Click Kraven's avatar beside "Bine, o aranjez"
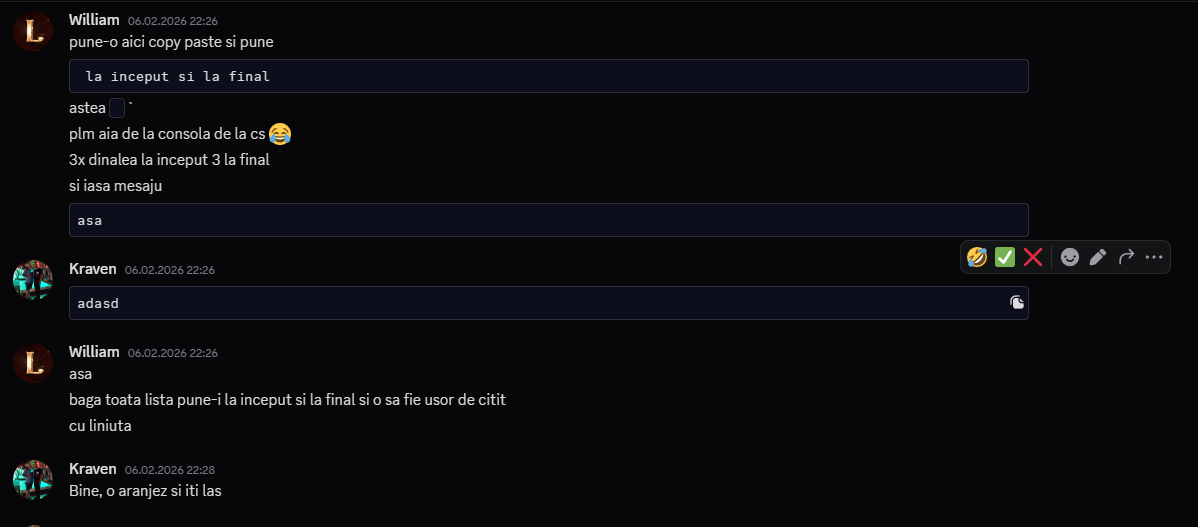The width and height of the screenshot is (1198, 527). pos(33,480)
